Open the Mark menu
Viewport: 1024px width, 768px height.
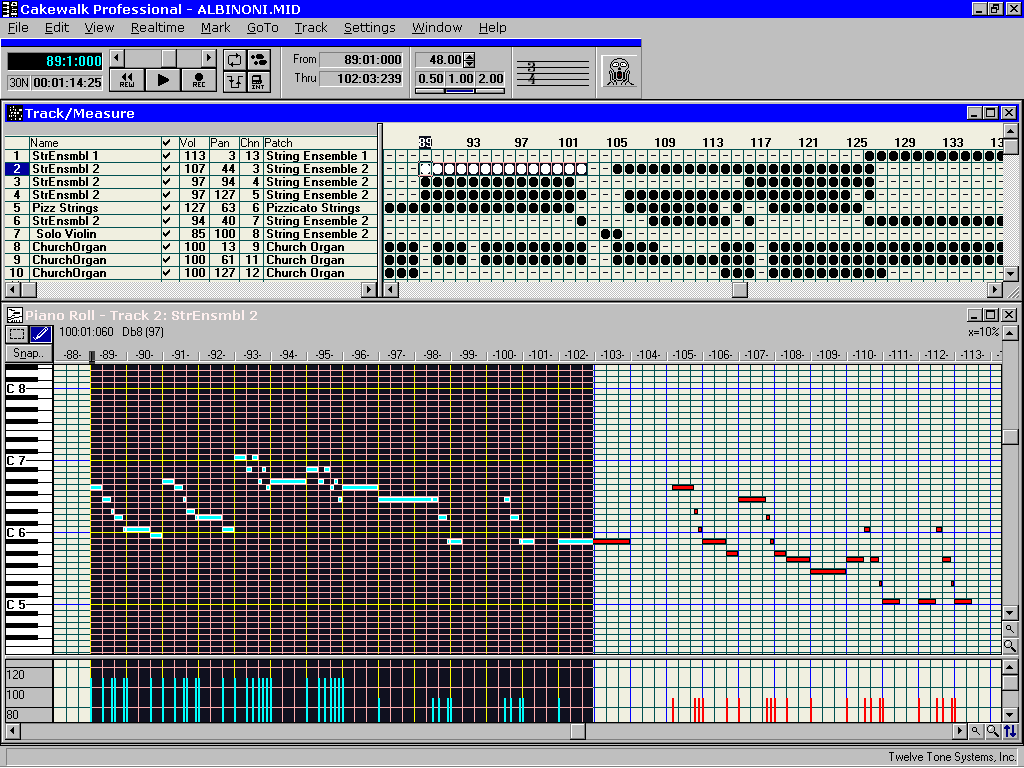(x=216, y=27)
